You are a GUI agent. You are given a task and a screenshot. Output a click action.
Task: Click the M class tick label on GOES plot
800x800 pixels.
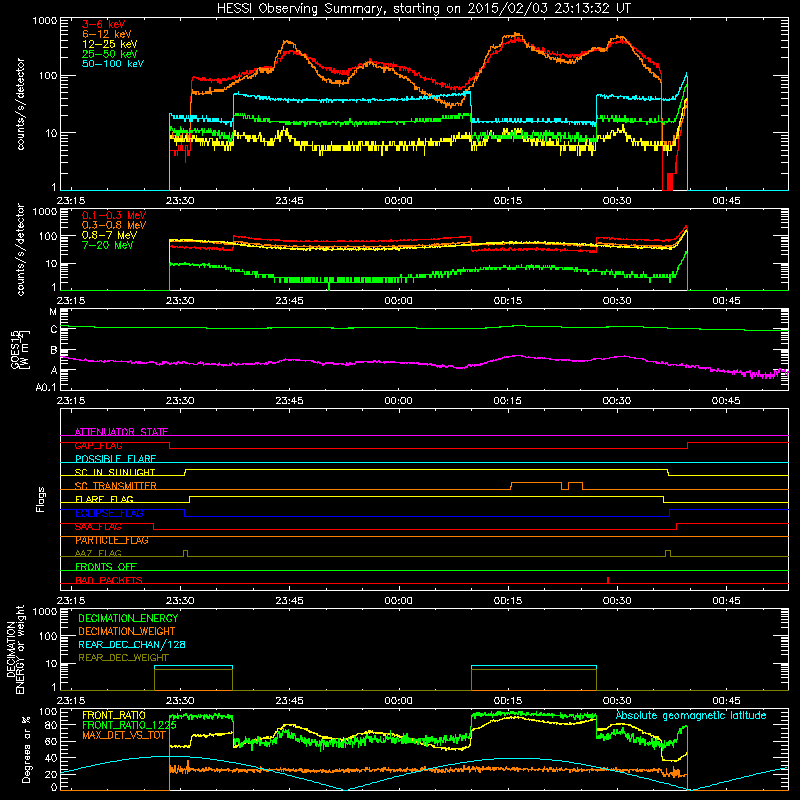[53, 312]
